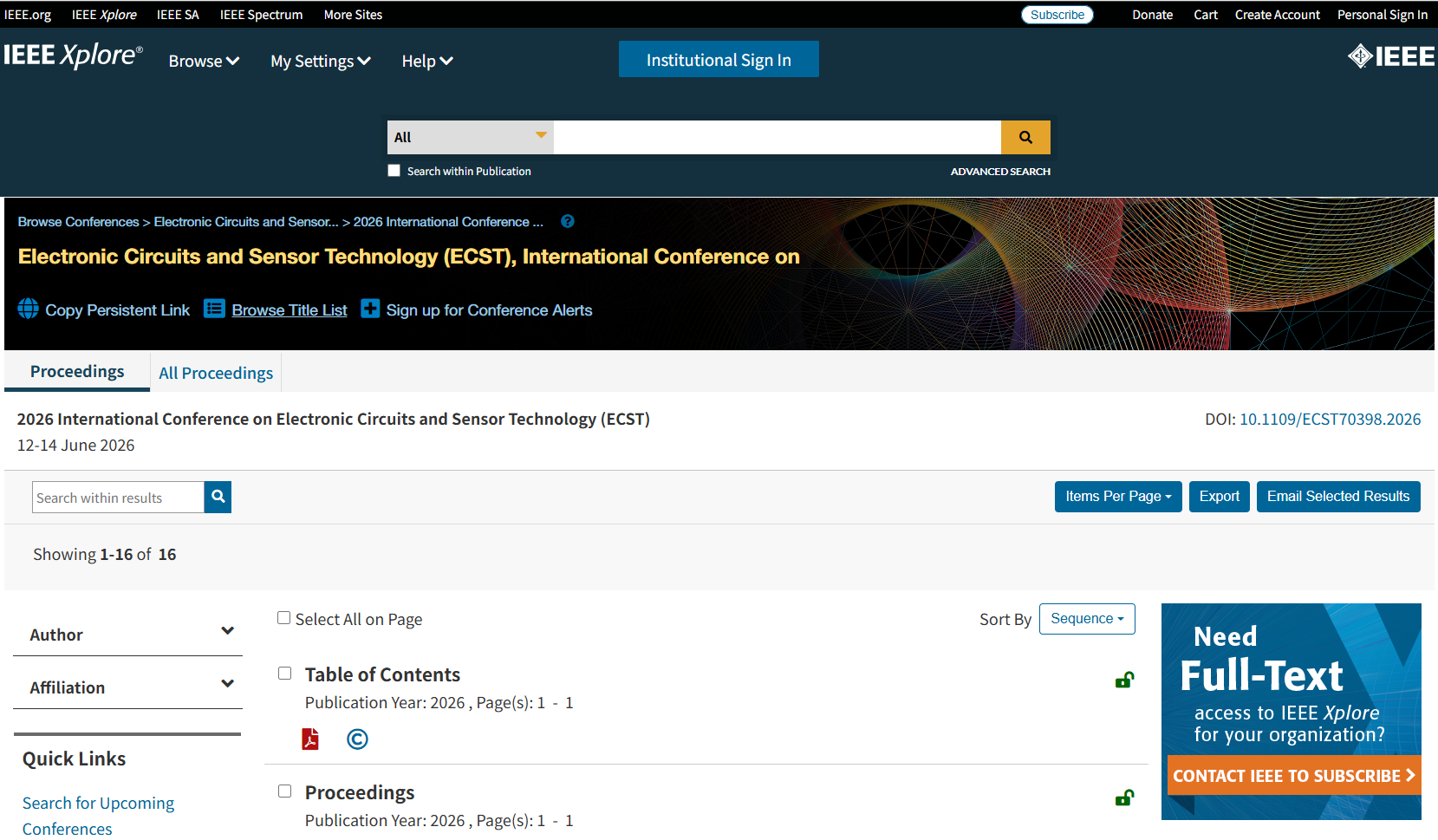Open the Table of Contents title

point(382,674)
